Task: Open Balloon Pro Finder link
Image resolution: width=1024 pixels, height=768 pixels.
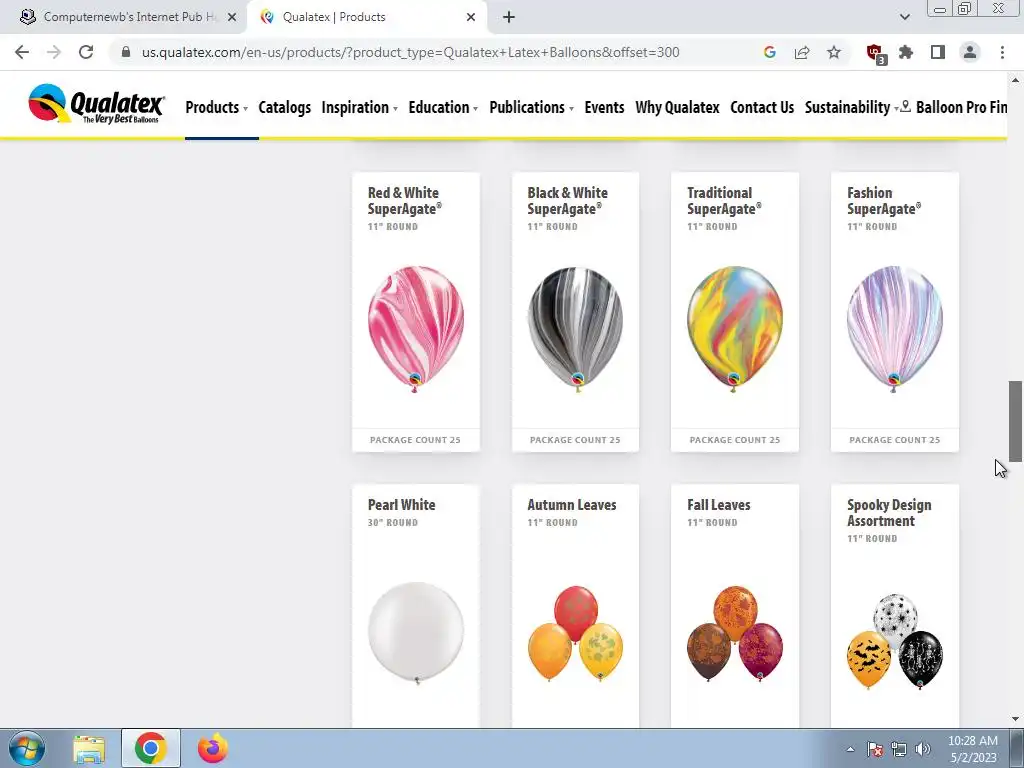Action: click(955, 107)
